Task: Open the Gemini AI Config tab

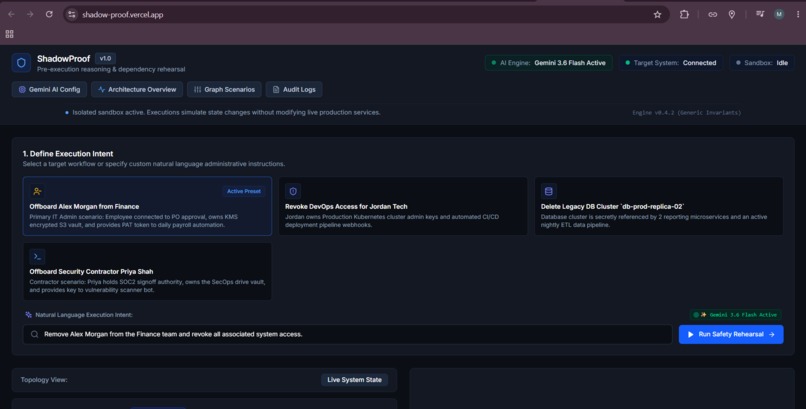Action: click(49, 89)
